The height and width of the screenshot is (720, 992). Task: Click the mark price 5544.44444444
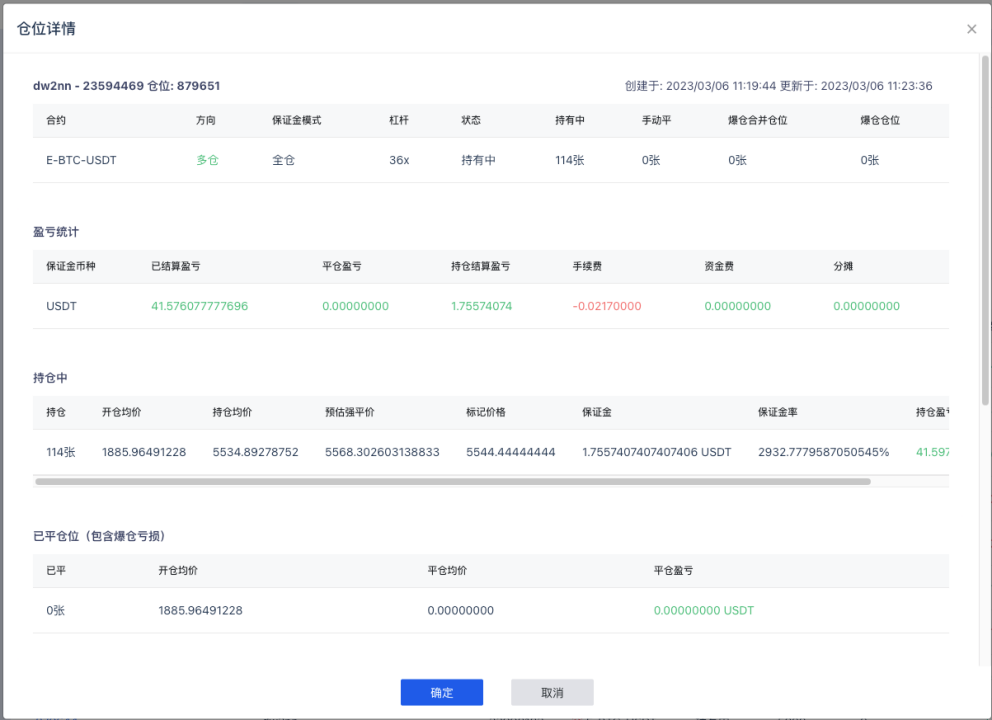tap(511, 452)
